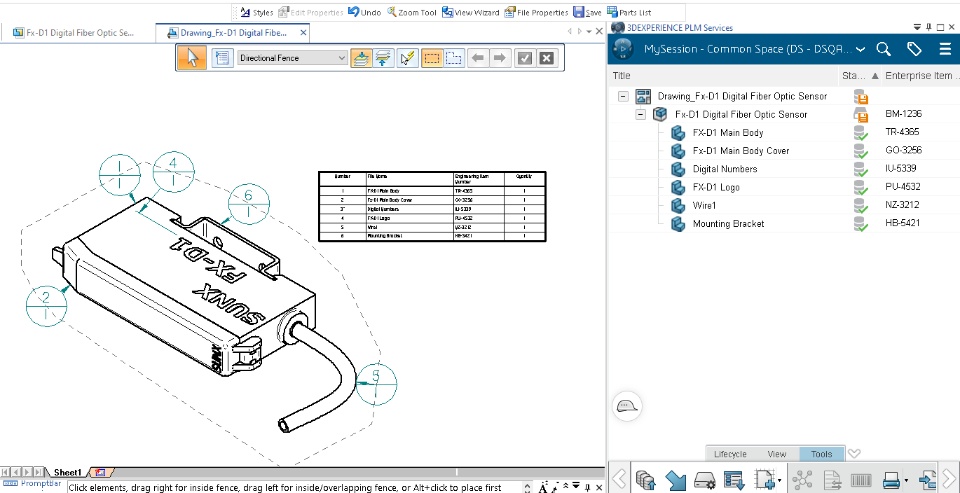The image size is (960, 493).
Task: Open the selection options list icon
Action: 222,58
